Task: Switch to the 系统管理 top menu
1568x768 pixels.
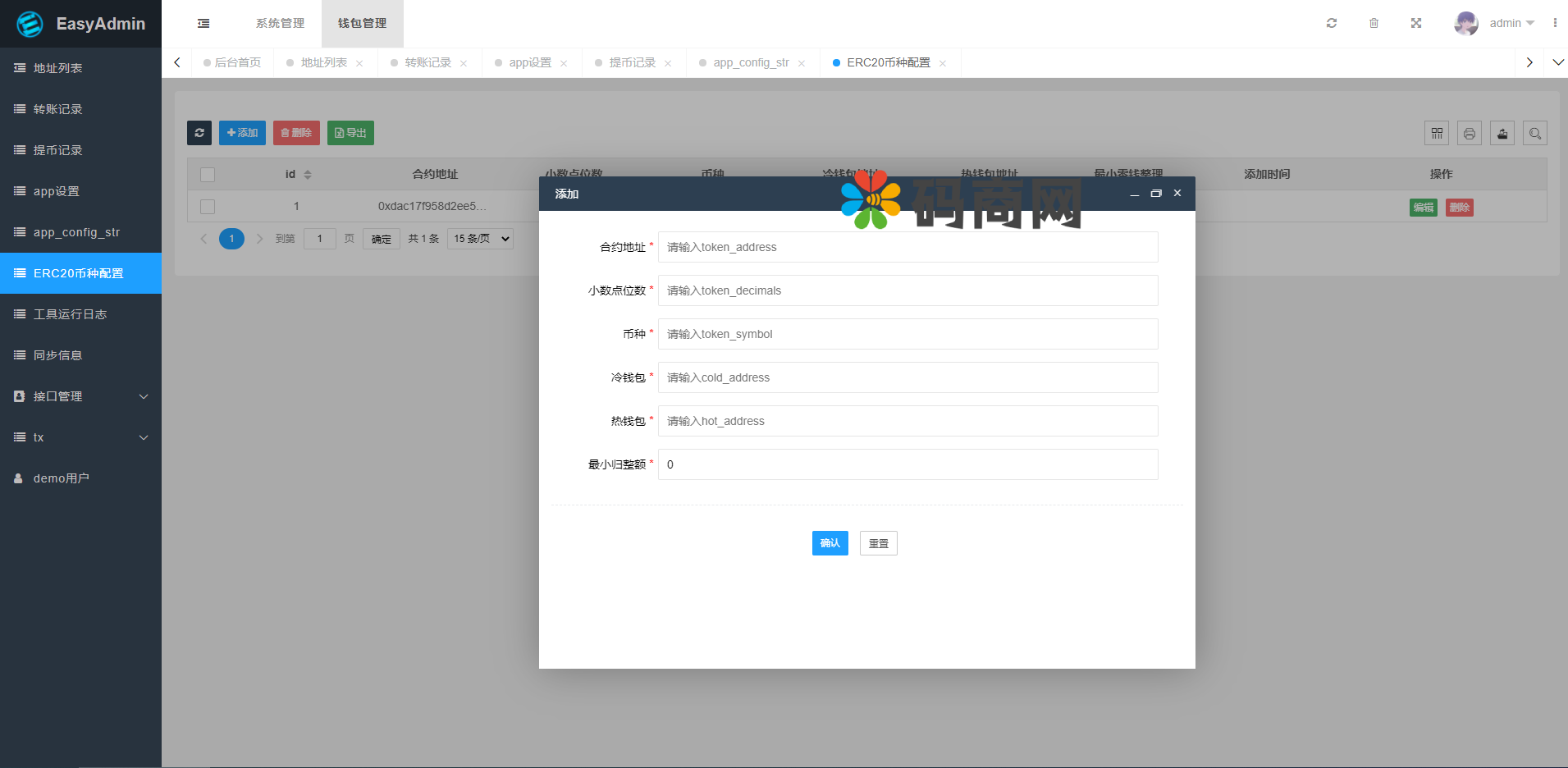Action: (x=280, y=24)
